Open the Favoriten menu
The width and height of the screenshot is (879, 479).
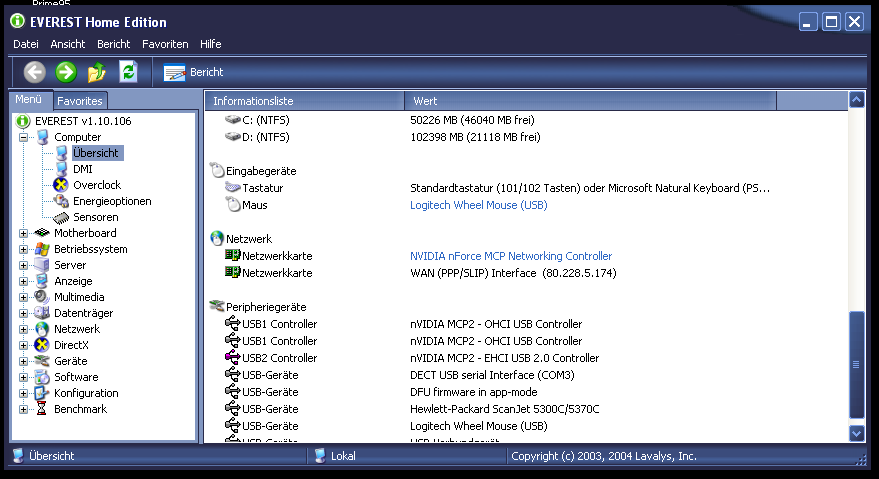pos(165,44)
